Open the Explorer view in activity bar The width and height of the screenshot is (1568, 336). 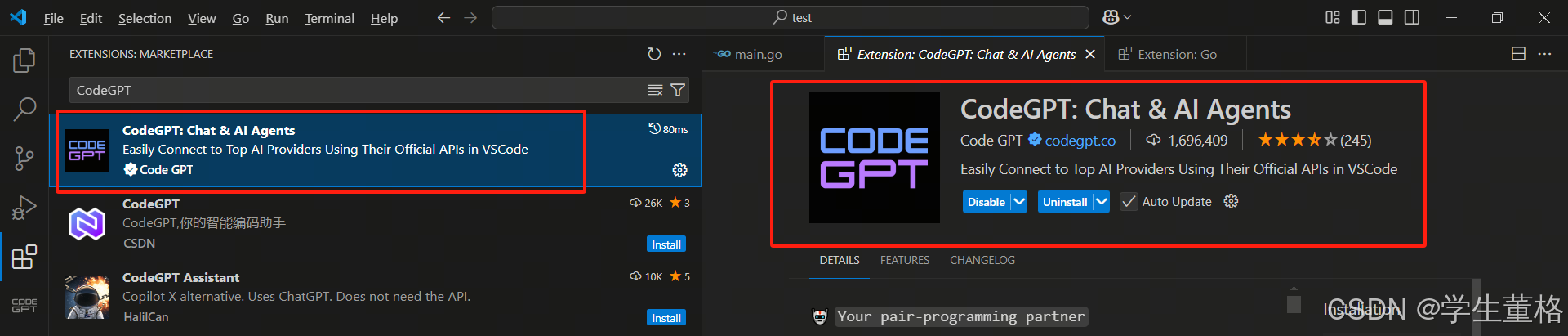24,60
